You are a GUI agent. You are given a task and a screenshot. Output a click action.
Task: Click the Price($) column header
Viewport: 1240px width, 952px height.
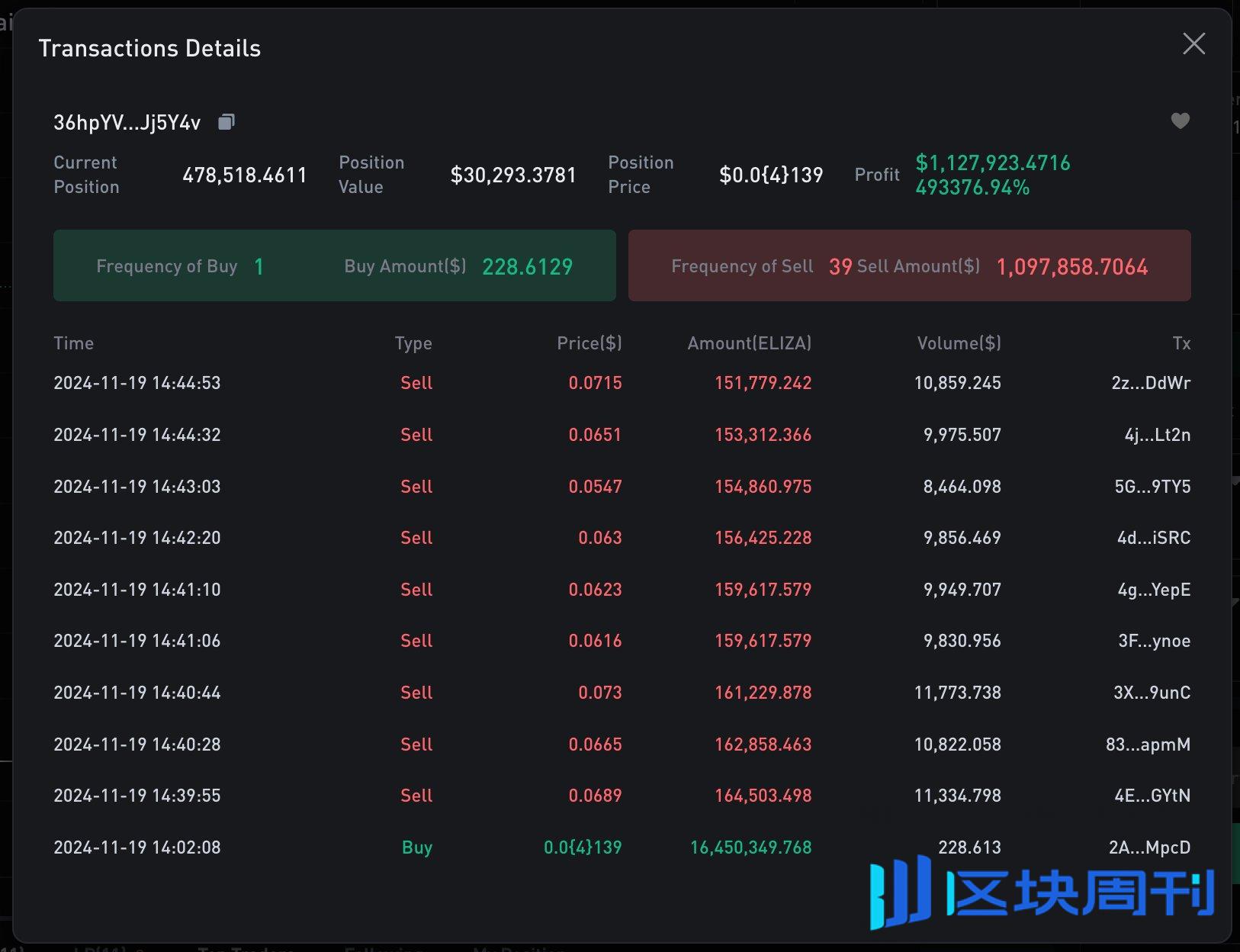[x=589, y=343]
